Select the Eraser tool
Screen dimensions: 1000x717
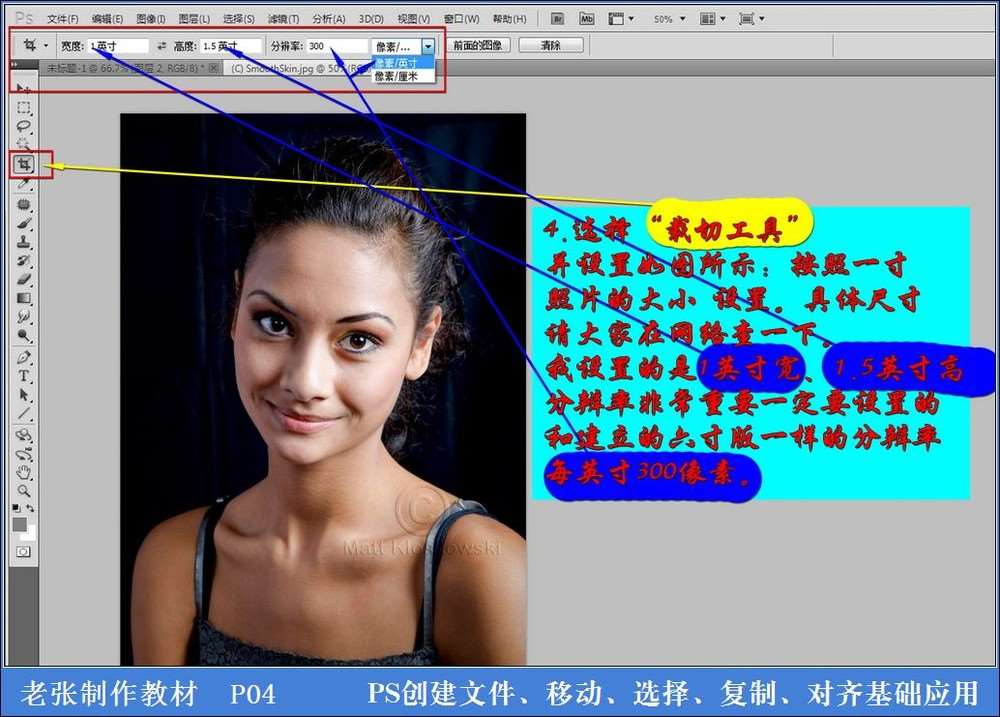(x=24, y=279)
